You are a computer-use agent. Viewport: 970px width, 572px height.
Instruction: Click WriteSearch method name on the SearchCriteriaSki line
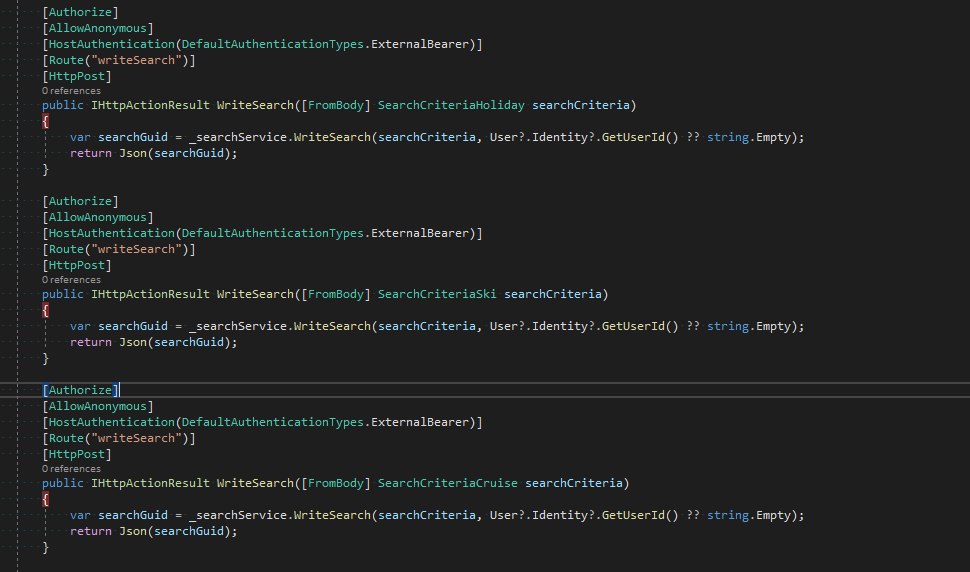click(255, 294)
